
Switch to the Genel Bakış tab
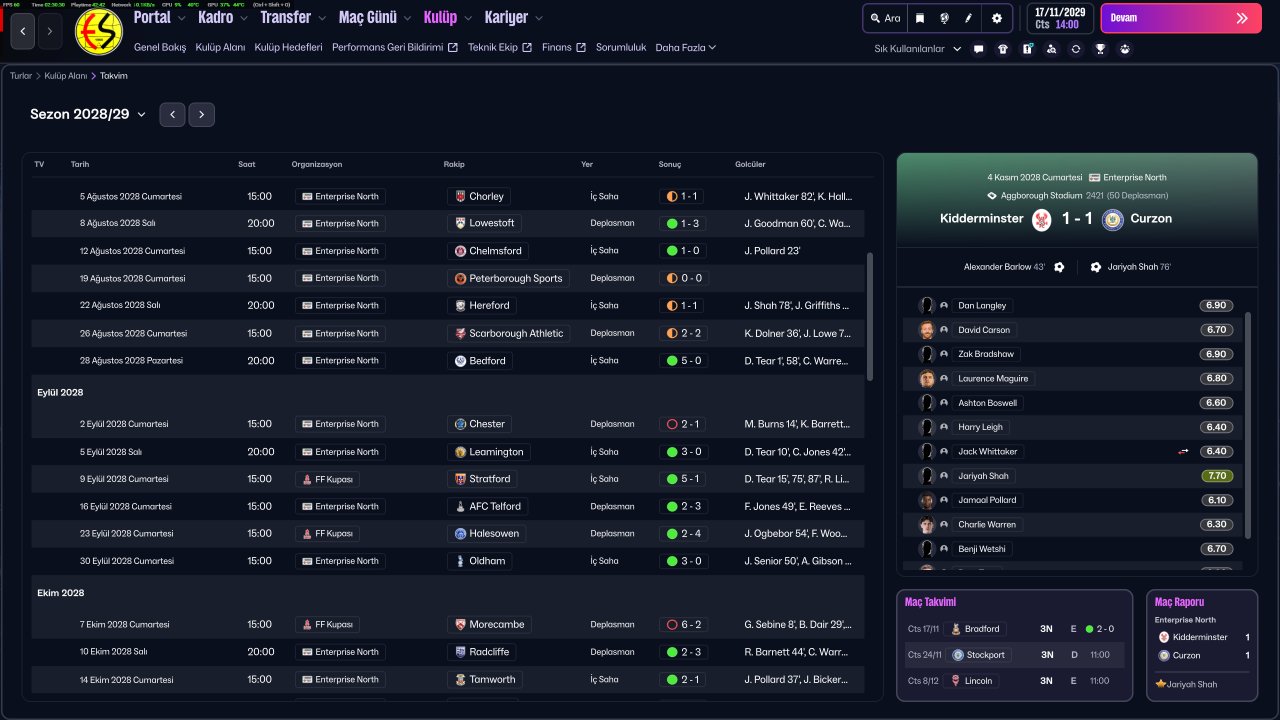(x=160, y=48)
